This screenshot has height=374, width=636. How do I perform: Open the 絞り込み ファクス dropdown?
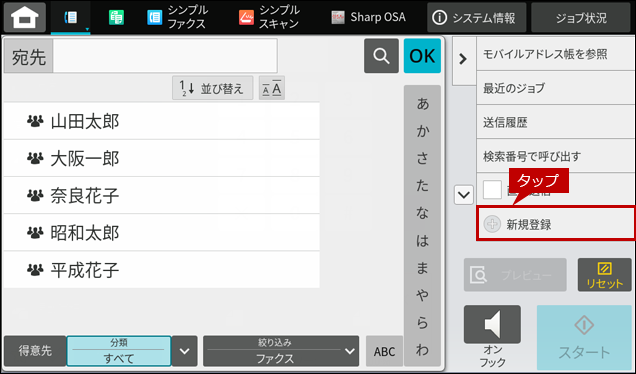(x=281, y=351)
